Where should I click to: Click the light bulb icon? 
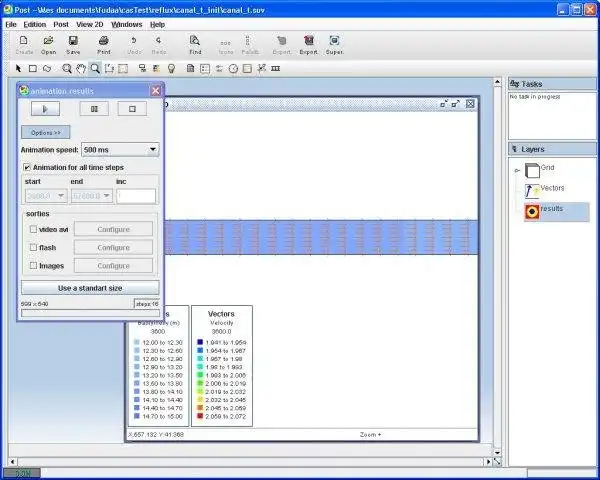(171, 69)
